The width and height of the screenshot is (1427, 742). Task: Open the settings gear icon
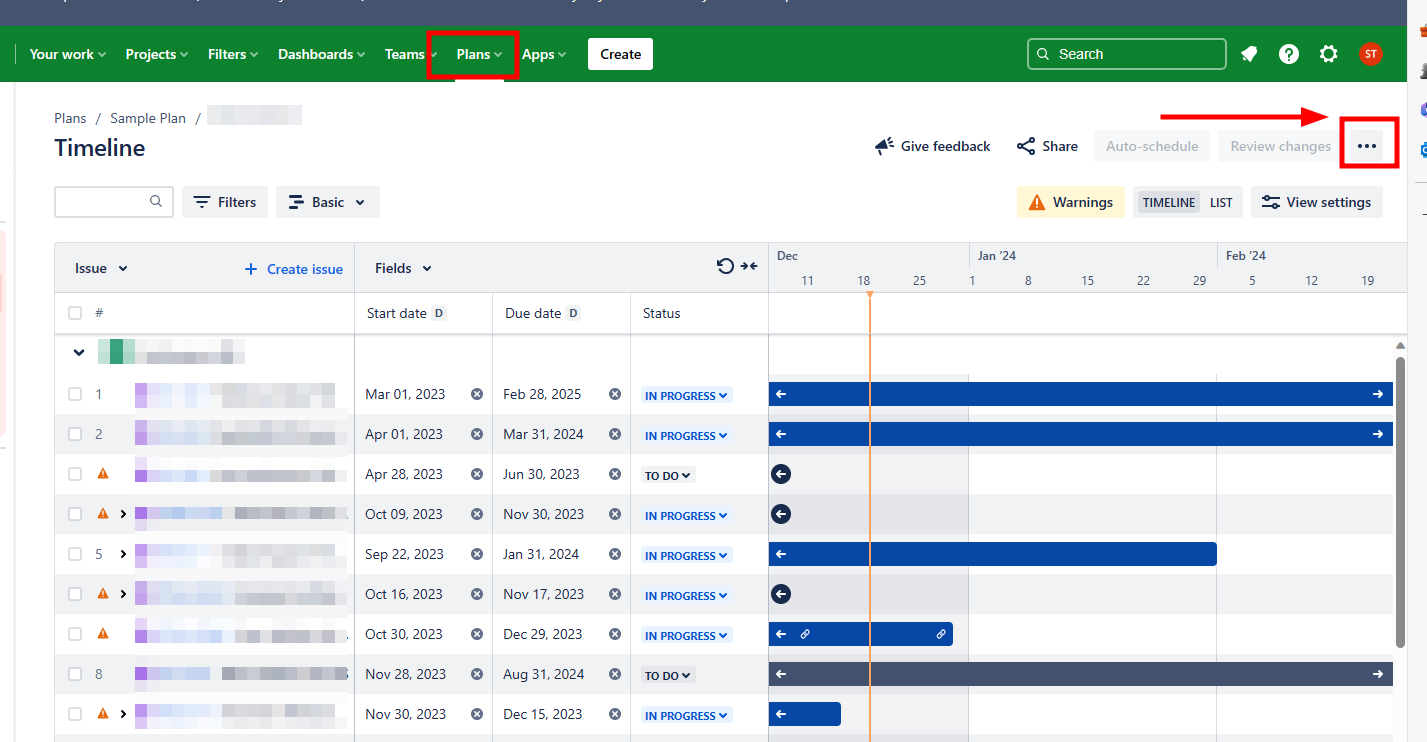pyautogui.click(x=1328, y=54)
